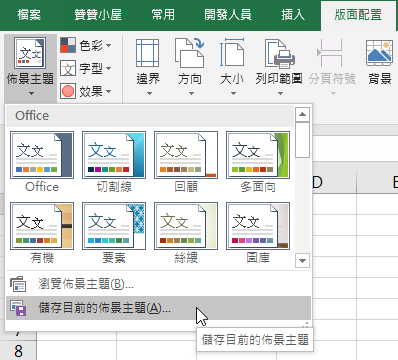Click the theme gallery scroll down arrow
This screenshot has width=398, height=360.
pyautogui.click(x=302, y=260)
